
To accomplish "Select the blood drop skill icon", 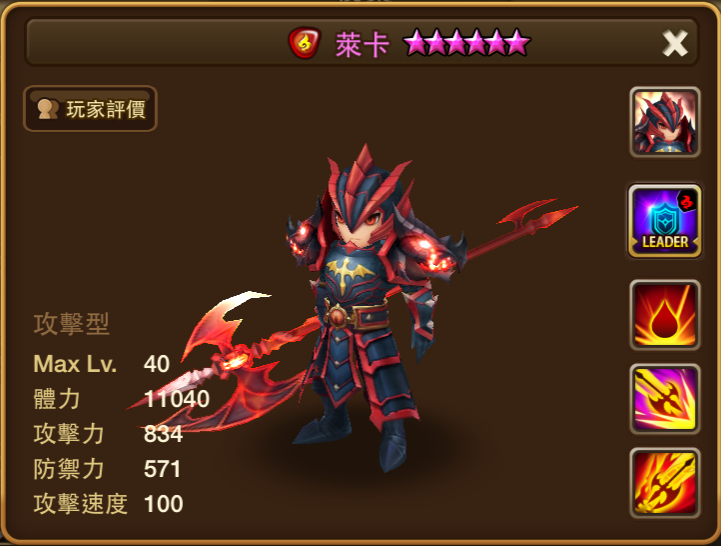I will (x=665, y=315).
